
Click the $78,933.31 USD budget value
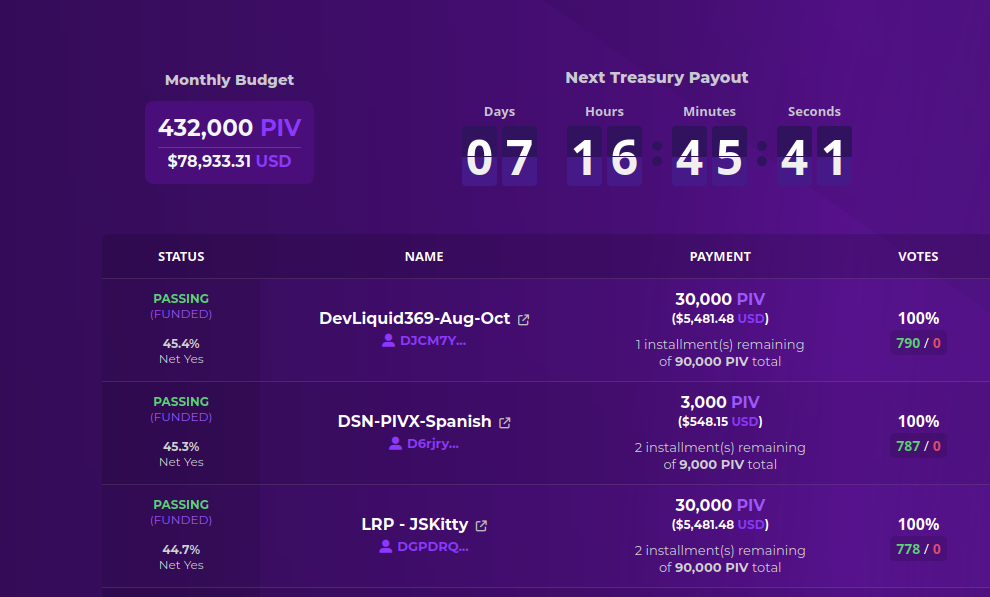click(x=229, y=161)
